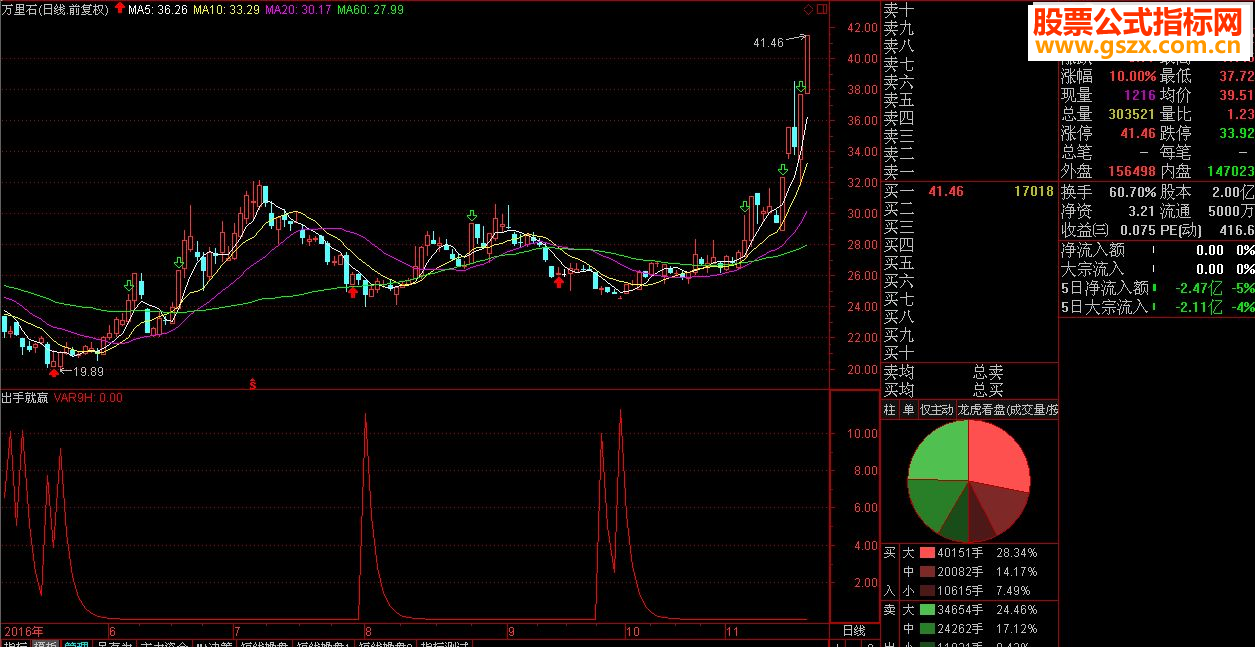The height and width of the screenshot is (647, 1255).
Task: Click the MA20: 30.17 label
Action: 298,9
